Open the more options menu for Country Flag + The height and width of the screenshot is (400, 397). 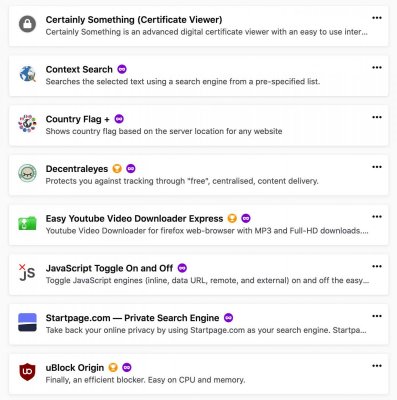377,117
